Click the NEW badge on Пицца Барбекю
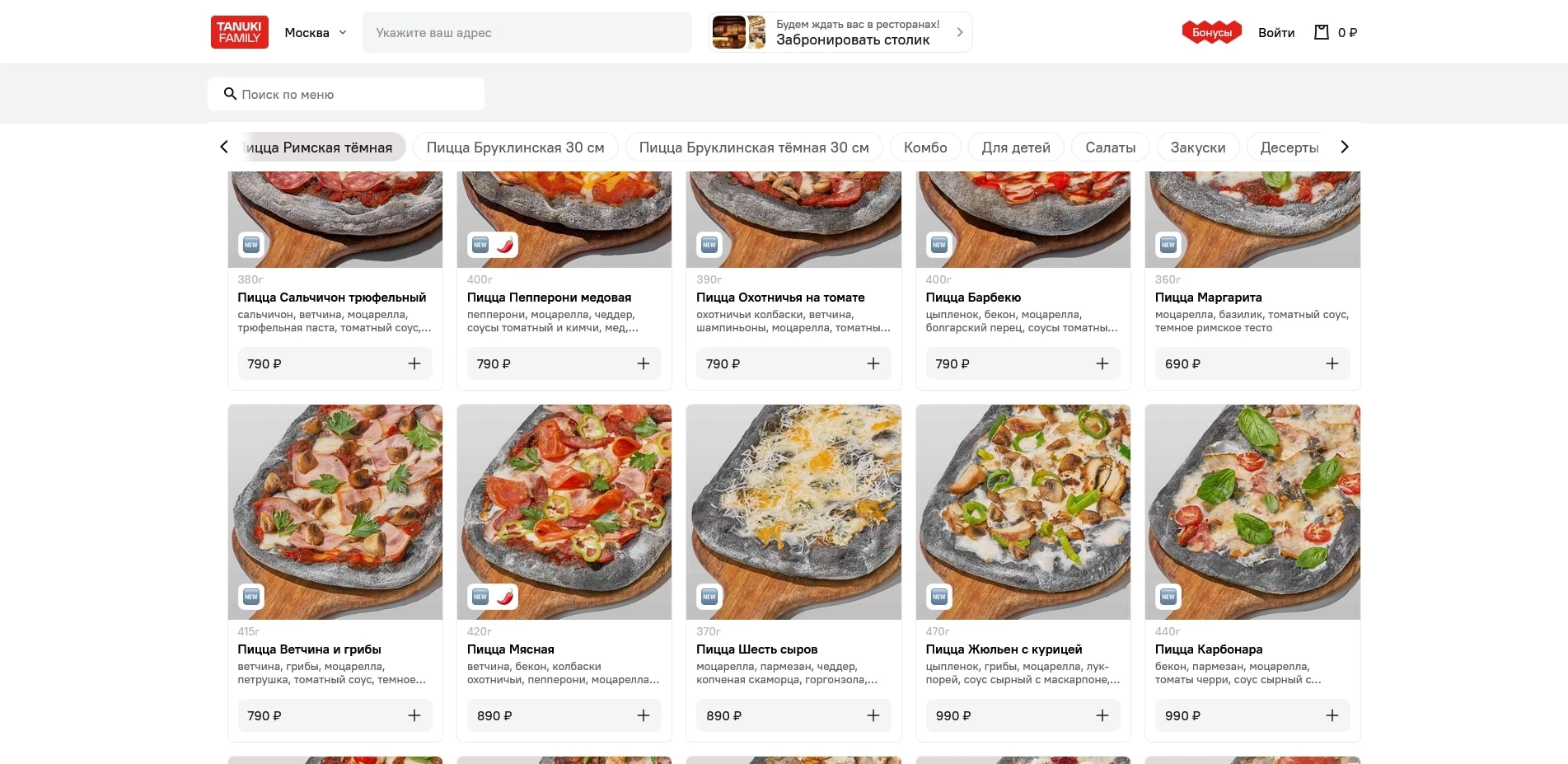Image resolution: width=1568 pixels, height=764 pixels. (x=938, y=245)
